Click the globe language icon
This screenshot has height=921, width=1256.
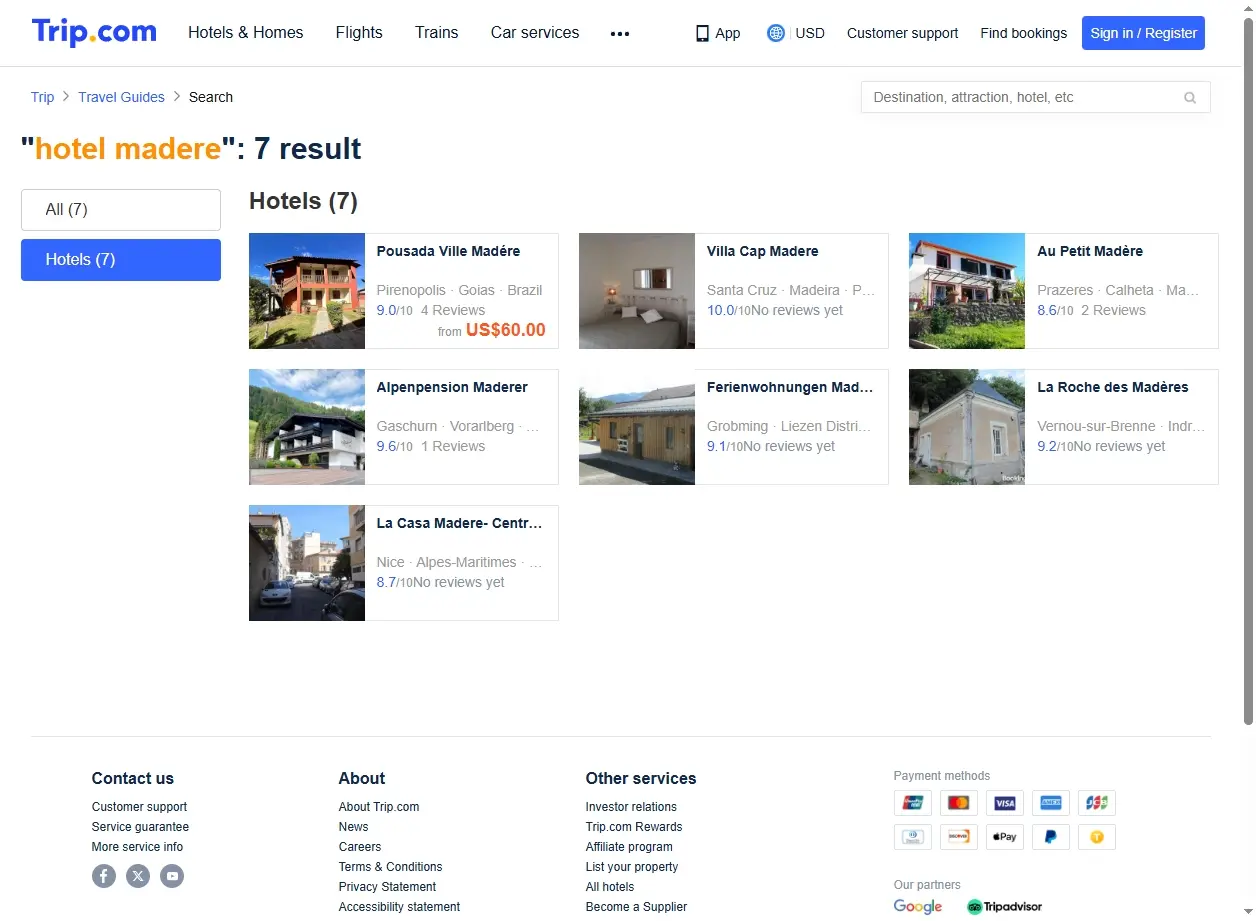(775, 33)
